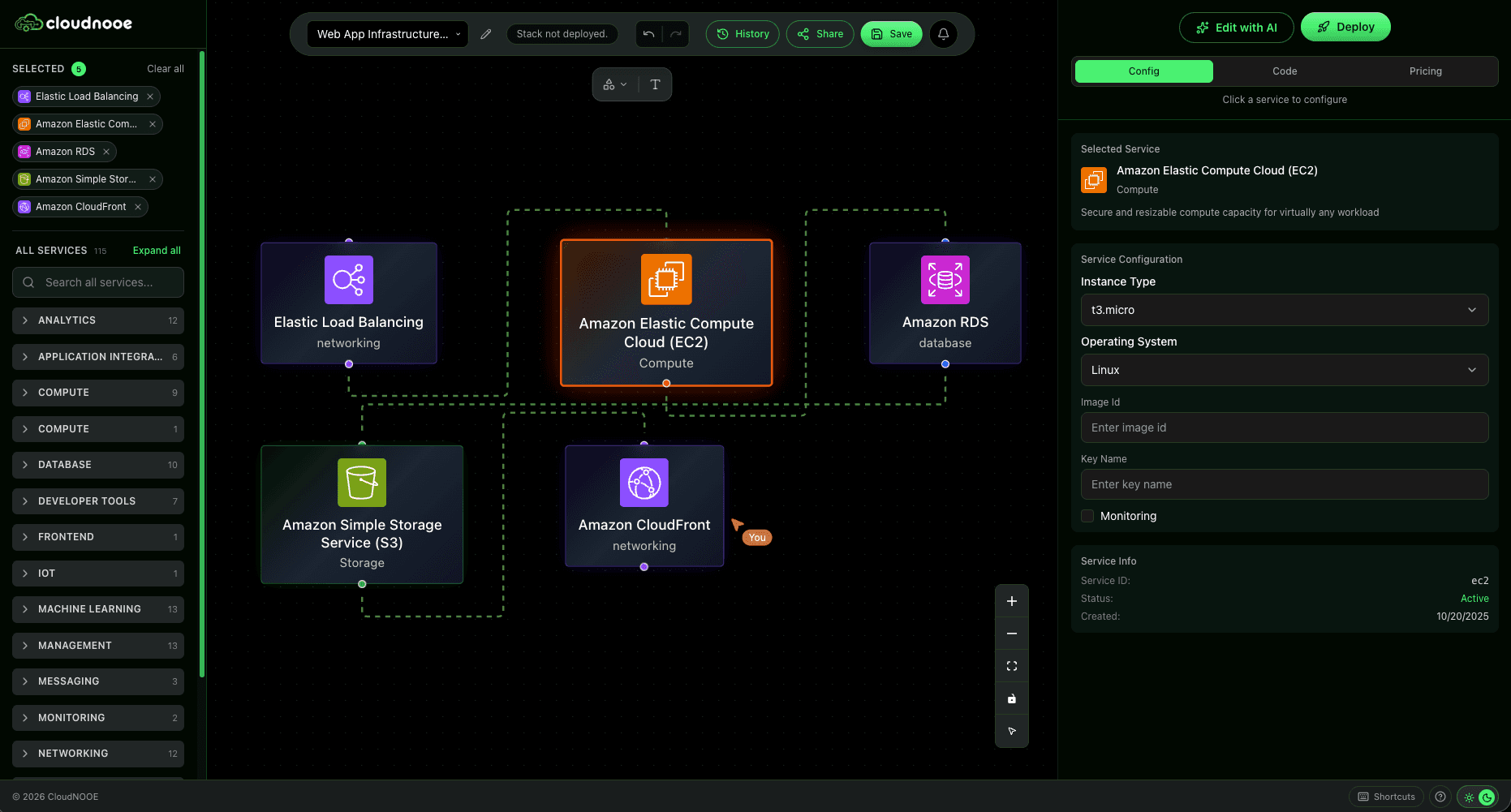Select the text tool on canvas toolbar
Screen dimensions: 1511x812
(656, 84)
